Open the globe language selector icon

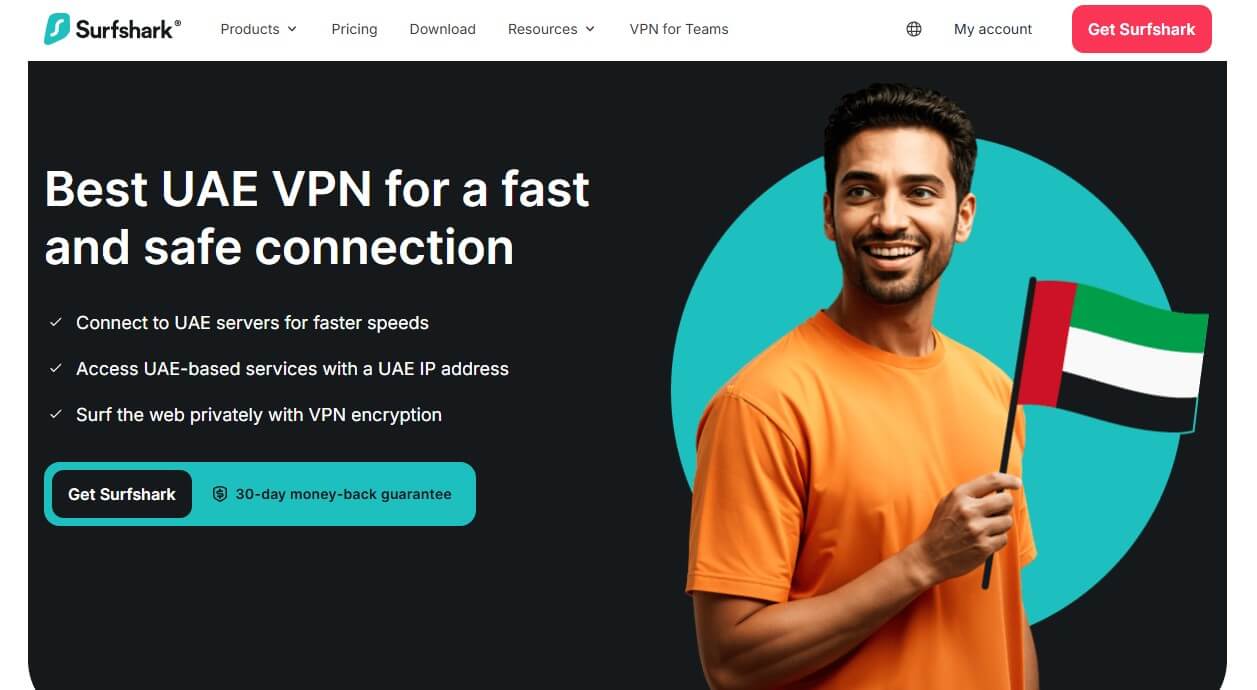click(914, 29)
